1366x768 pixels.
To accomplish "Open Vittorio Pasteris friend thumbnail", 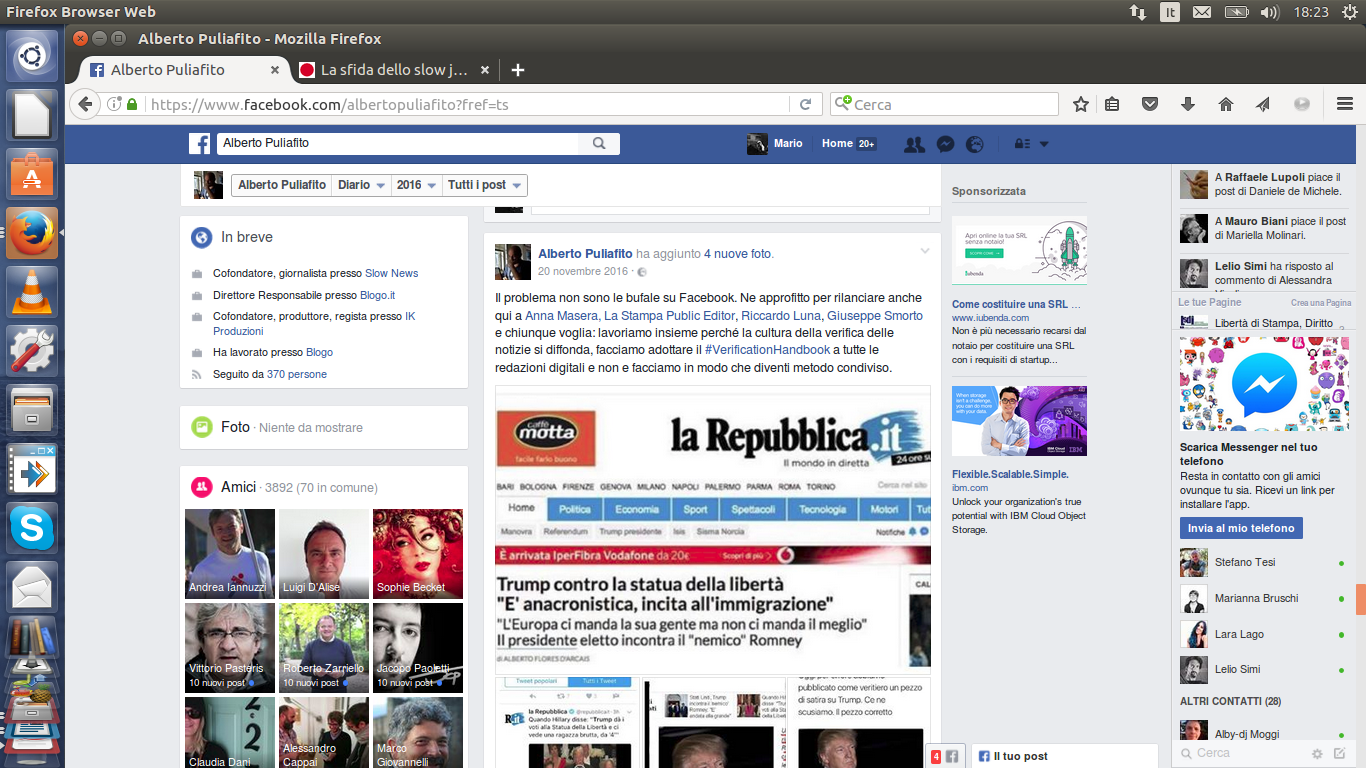I will coord(230,648).
